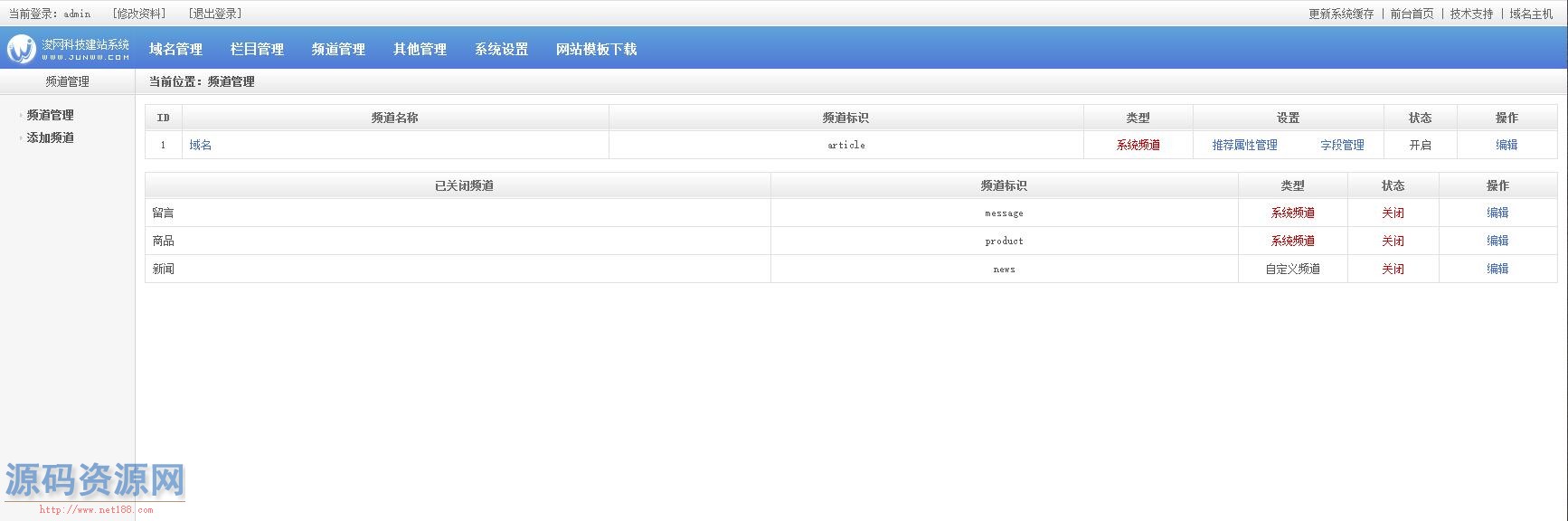
Task: Open 字段管理 for the article channel
Action: (x=1342, y=145)
